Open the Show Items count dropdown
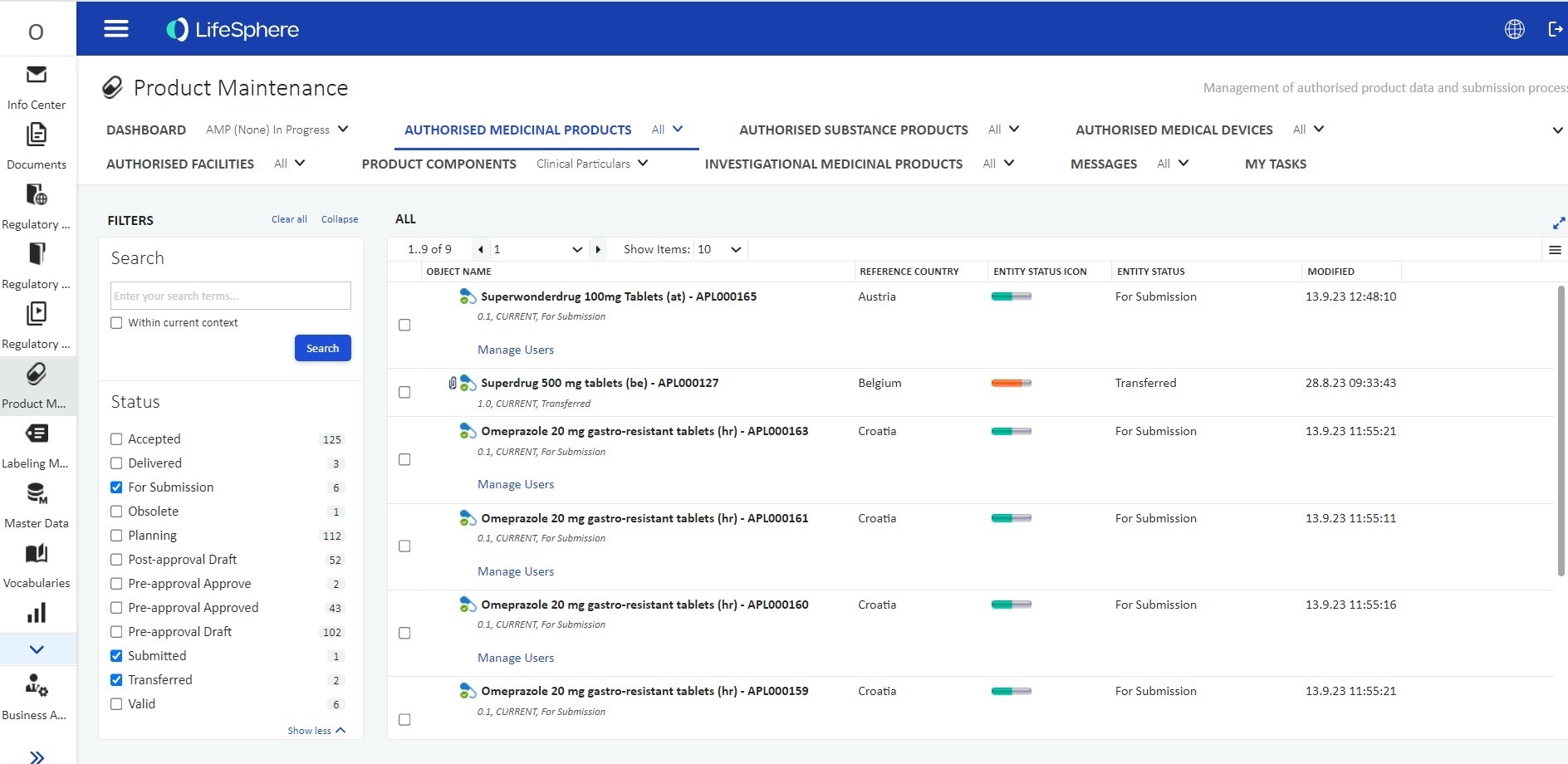This screenshot has width=1568, height=764. point(719,249)
